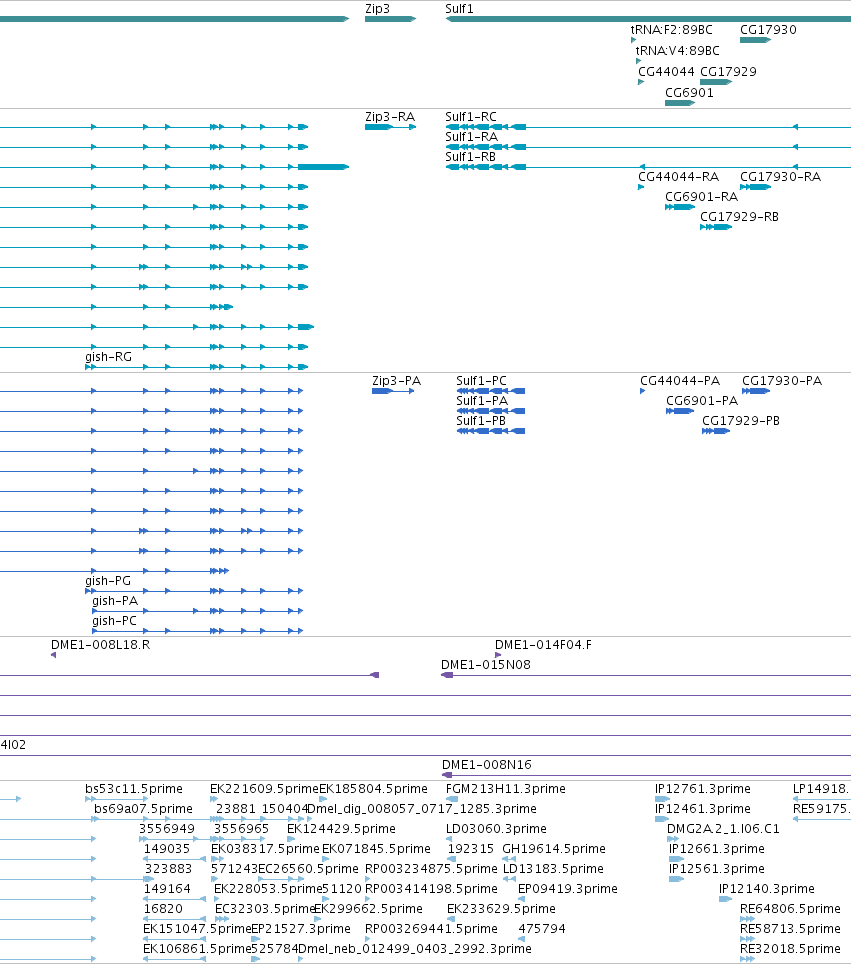Image resolution: width=851 pixels, height=964 pixels.
Task: Click the IP12761.3prime EST
Action: 662,799
